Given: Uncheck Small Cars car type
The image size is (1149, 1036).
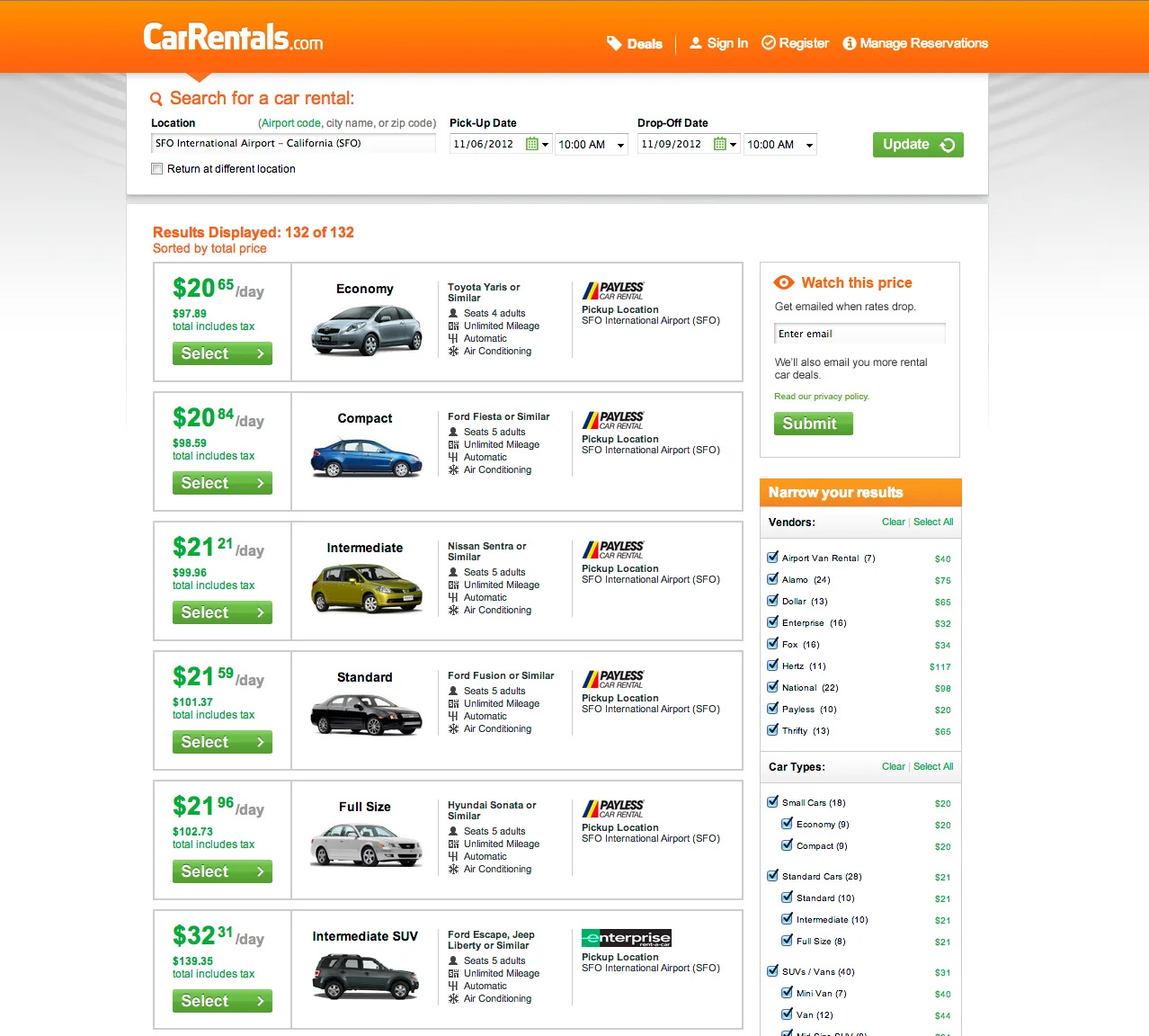Looking at the screenshot, I should click(772, 801).
